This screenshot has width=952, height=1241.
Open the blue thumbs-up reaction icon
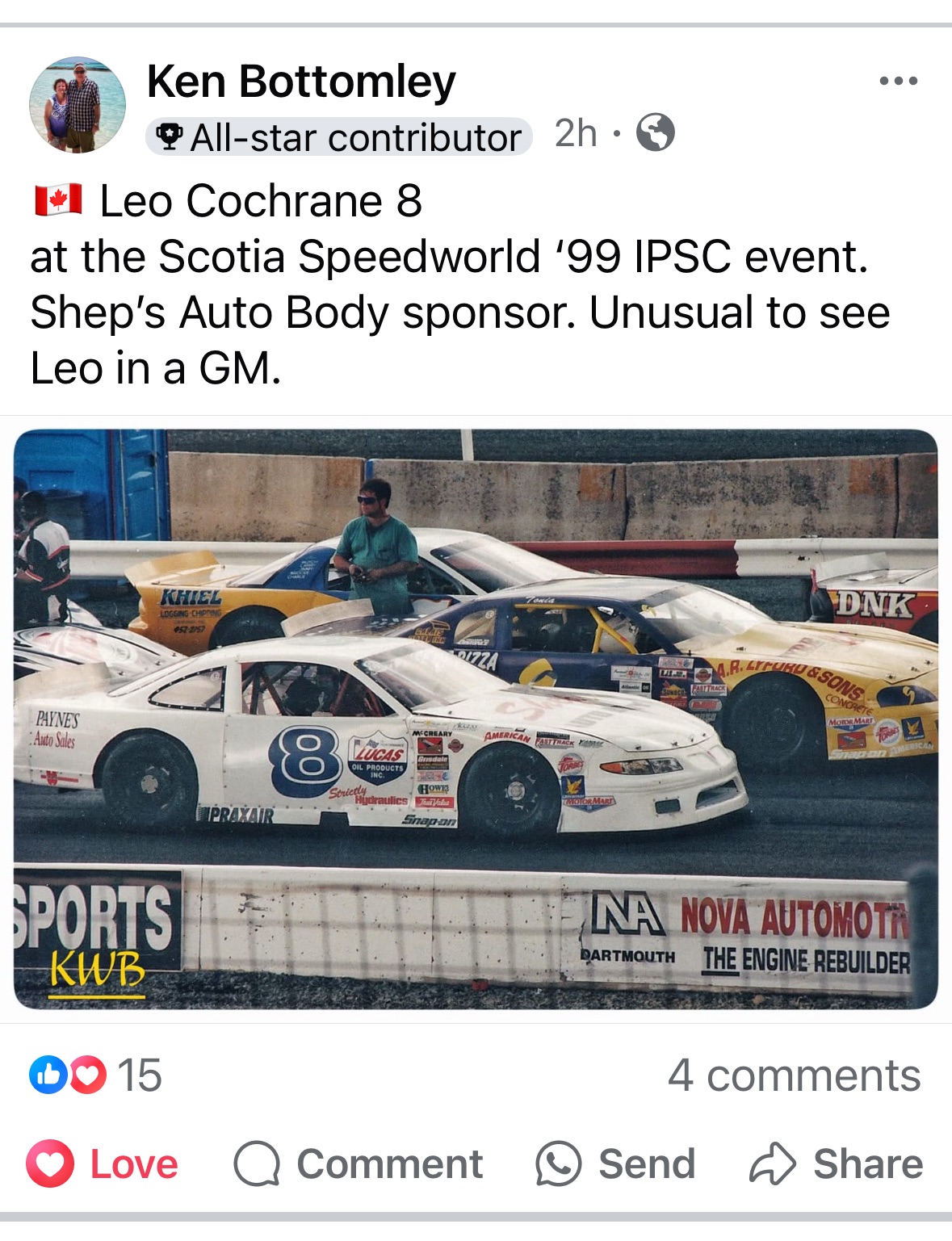[x=48, y=1075]
